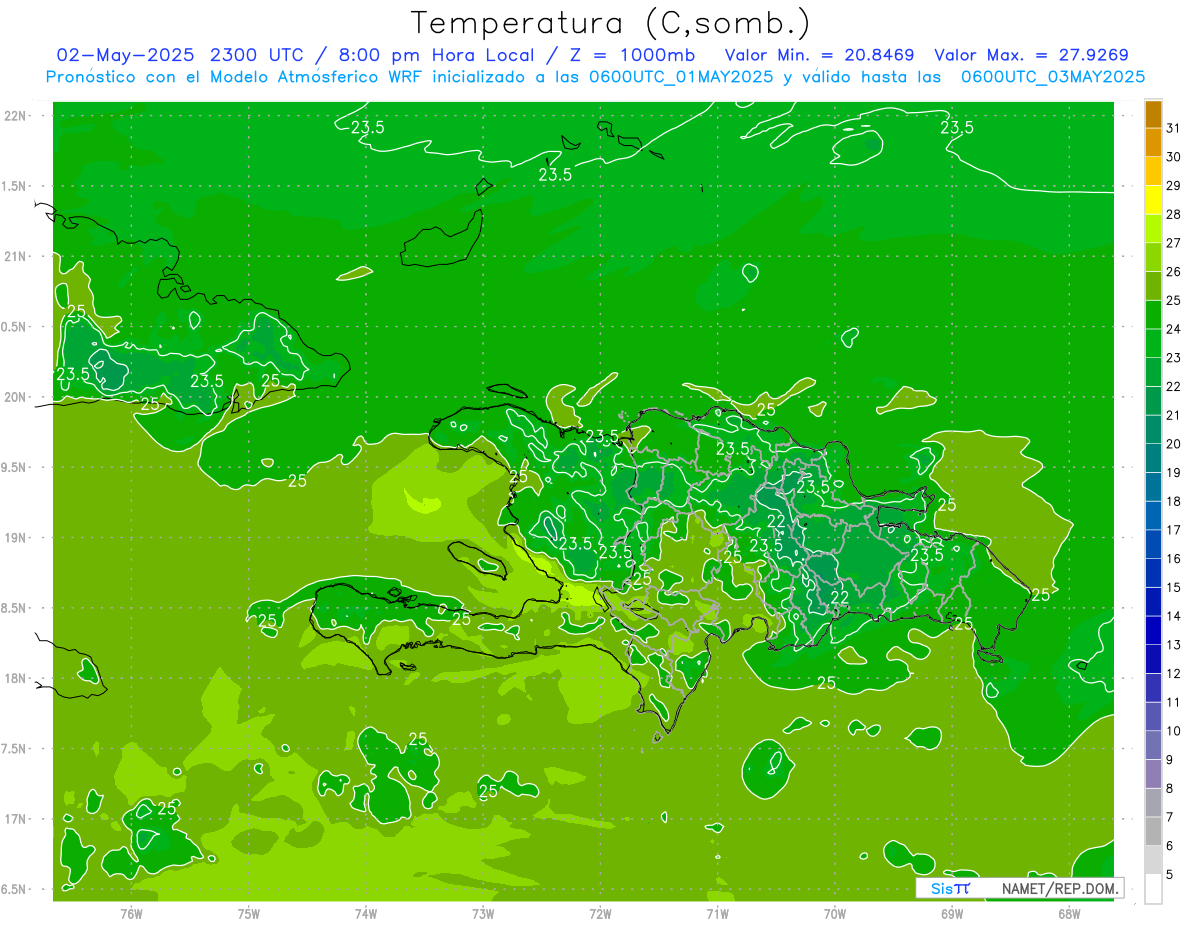Click the dark blue swatch between 12 and 13
Screen dimensions: 1200x927
click(x=1153, y=659)
